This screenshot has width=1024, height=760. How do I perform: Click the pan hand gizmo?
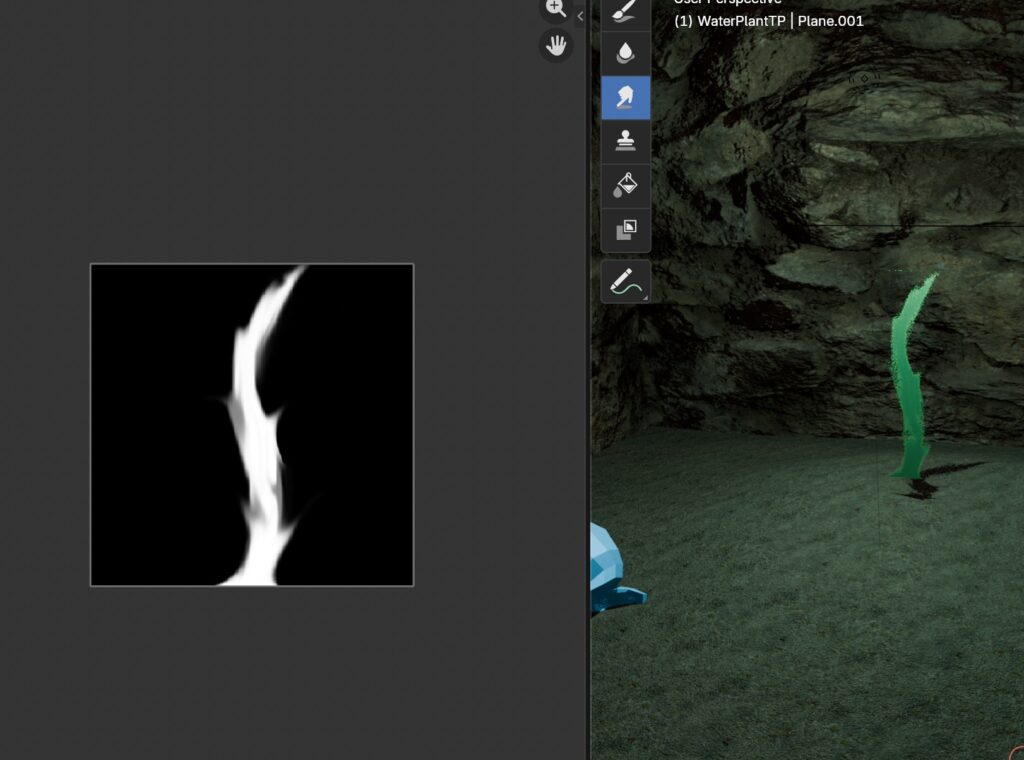556,46
